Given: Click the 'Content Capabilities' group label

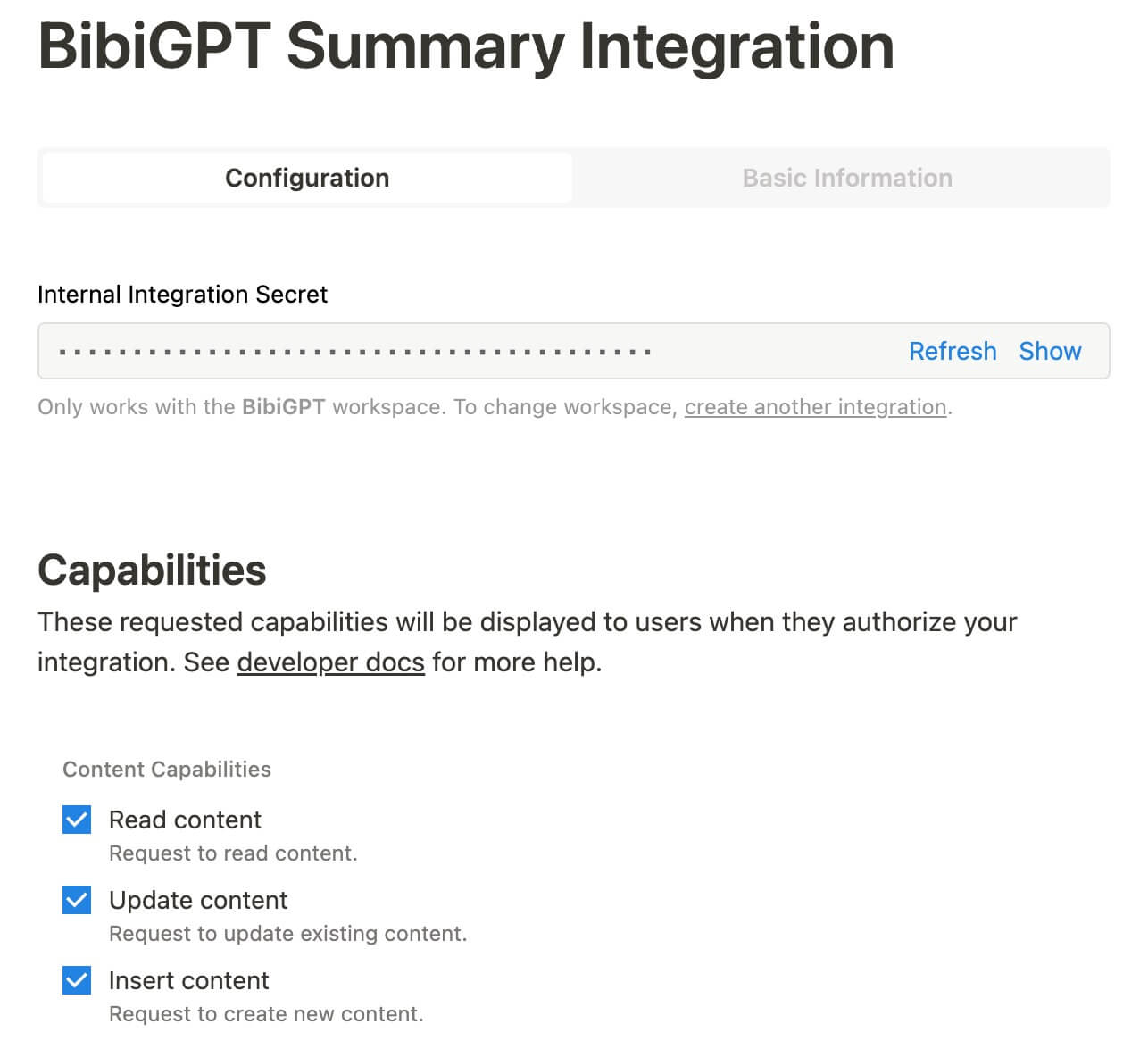Looking at the screenshot, I should click(x=167, y=770).
